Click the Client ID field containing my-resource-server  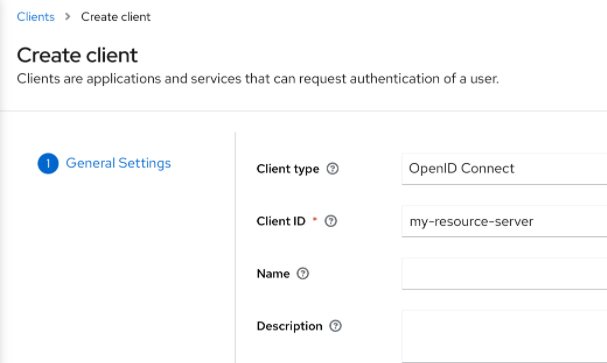[x=504, y=221]
